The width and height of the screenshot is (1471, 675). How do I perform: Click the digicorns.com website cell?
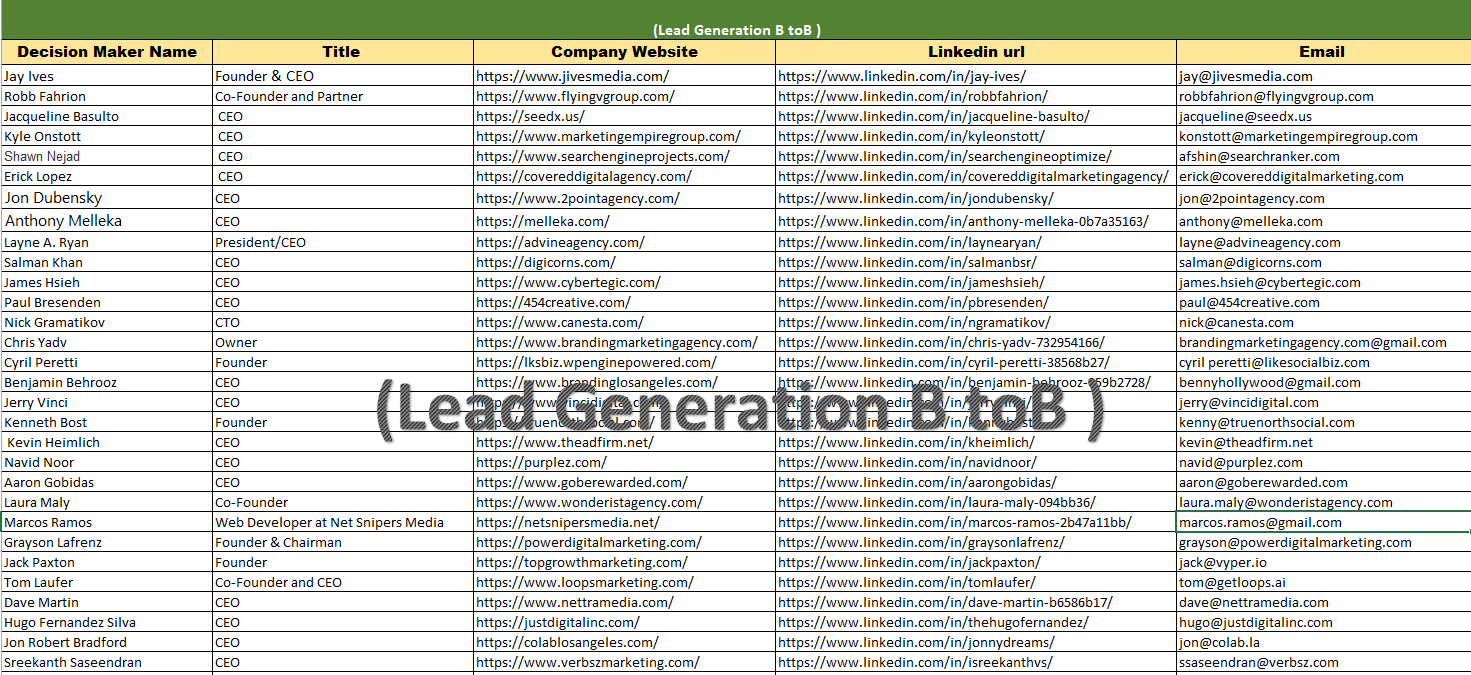[x=625, y=262]
